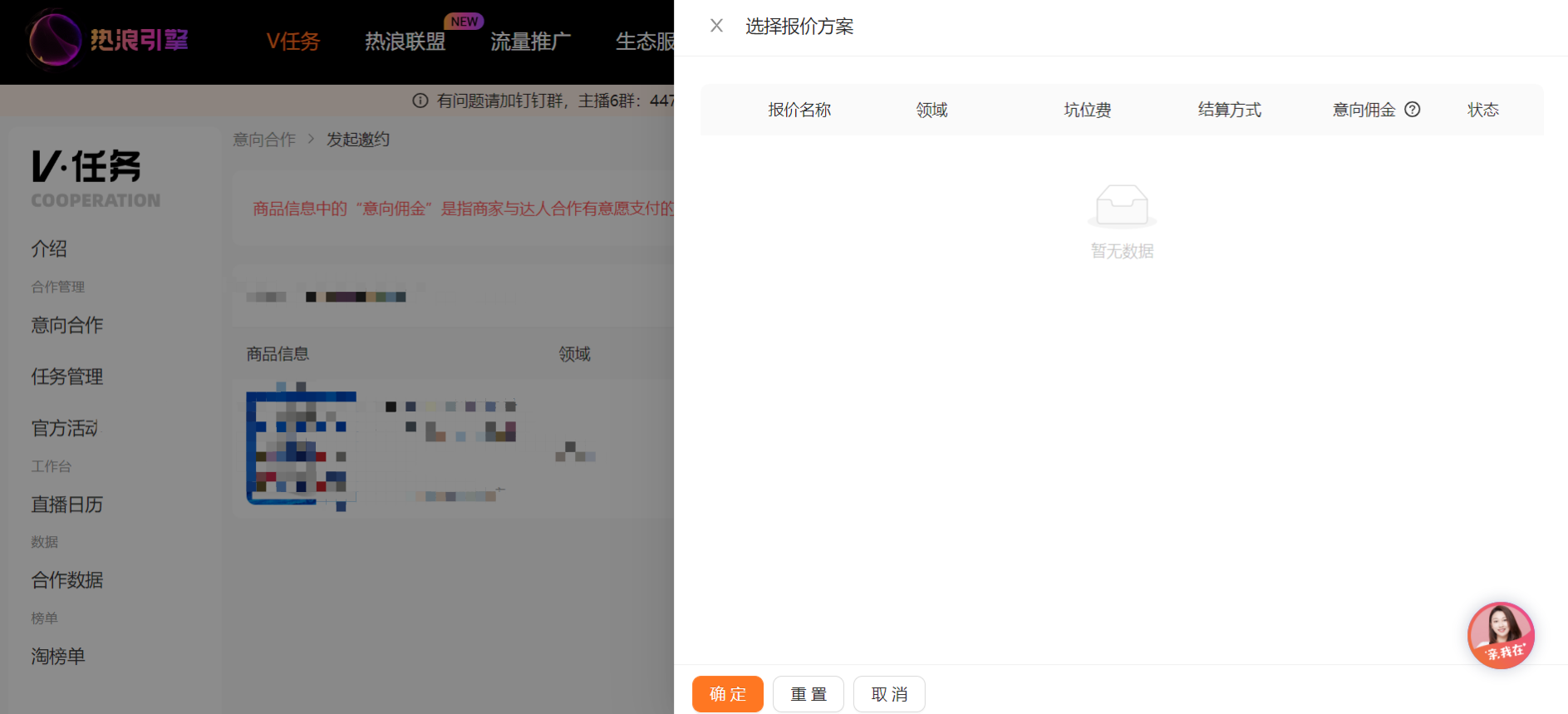Open the customer service avatar chat bubble

pyautogui.click(x=1501, y=635)
